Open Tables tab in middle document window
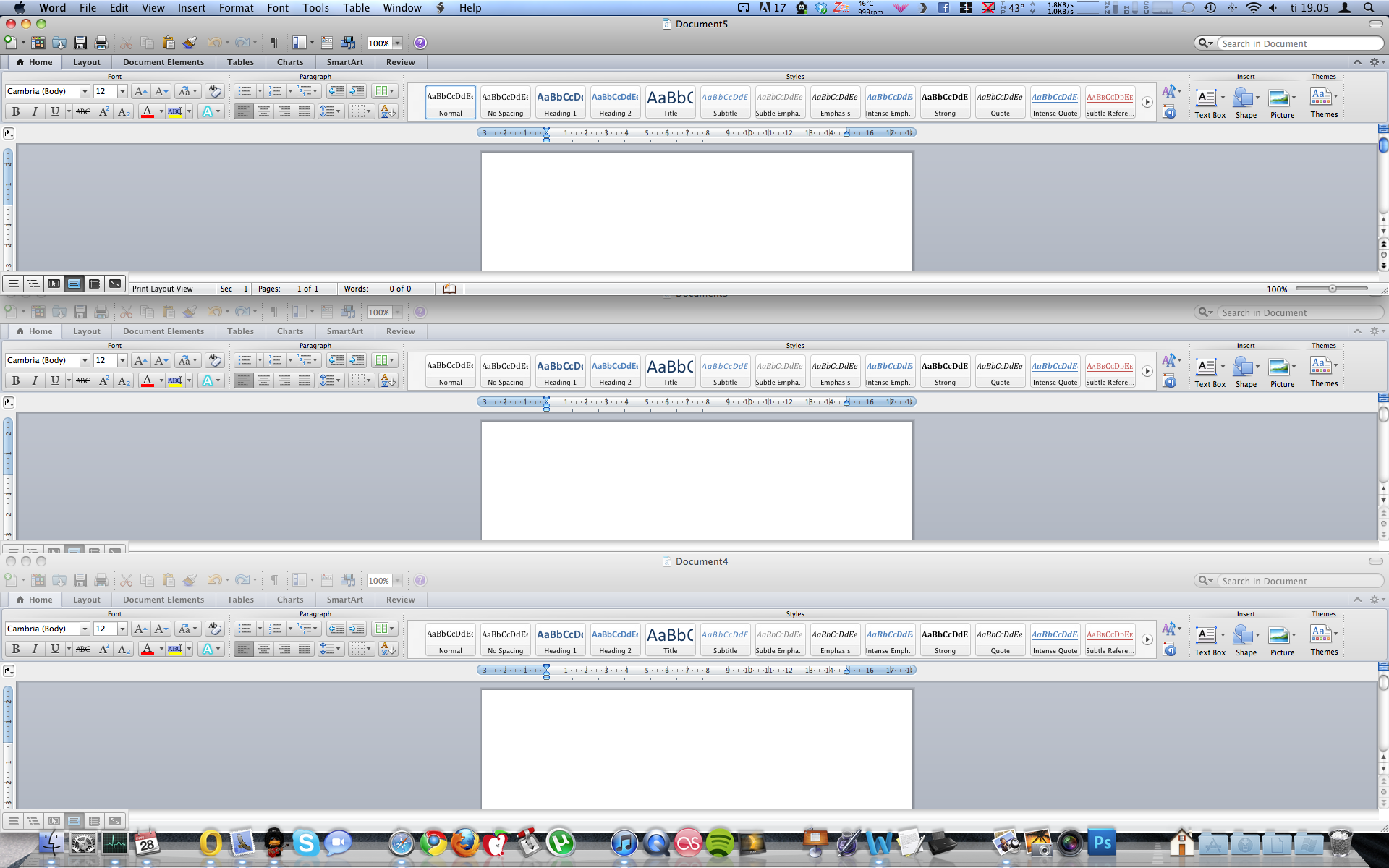 240,331
